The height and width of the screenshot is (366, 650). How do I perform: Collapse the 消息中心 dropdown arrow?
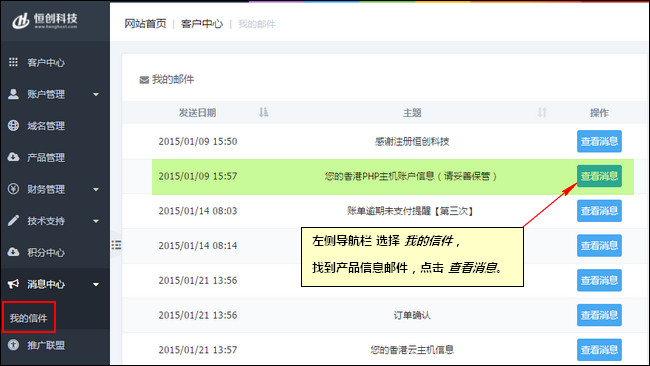[96, 284]
